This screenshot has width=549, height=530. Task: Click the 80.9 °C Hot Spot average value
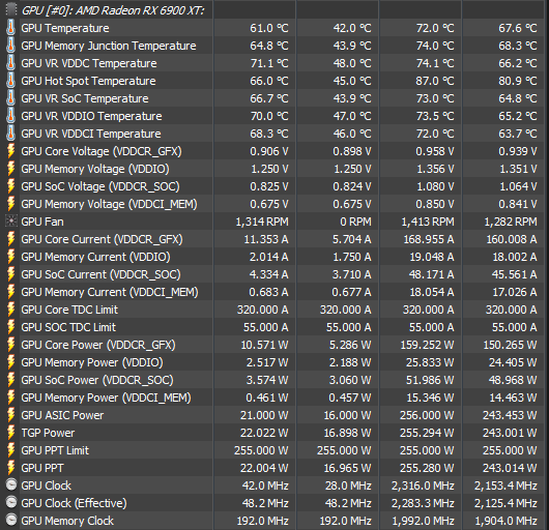tap(517, 81)
